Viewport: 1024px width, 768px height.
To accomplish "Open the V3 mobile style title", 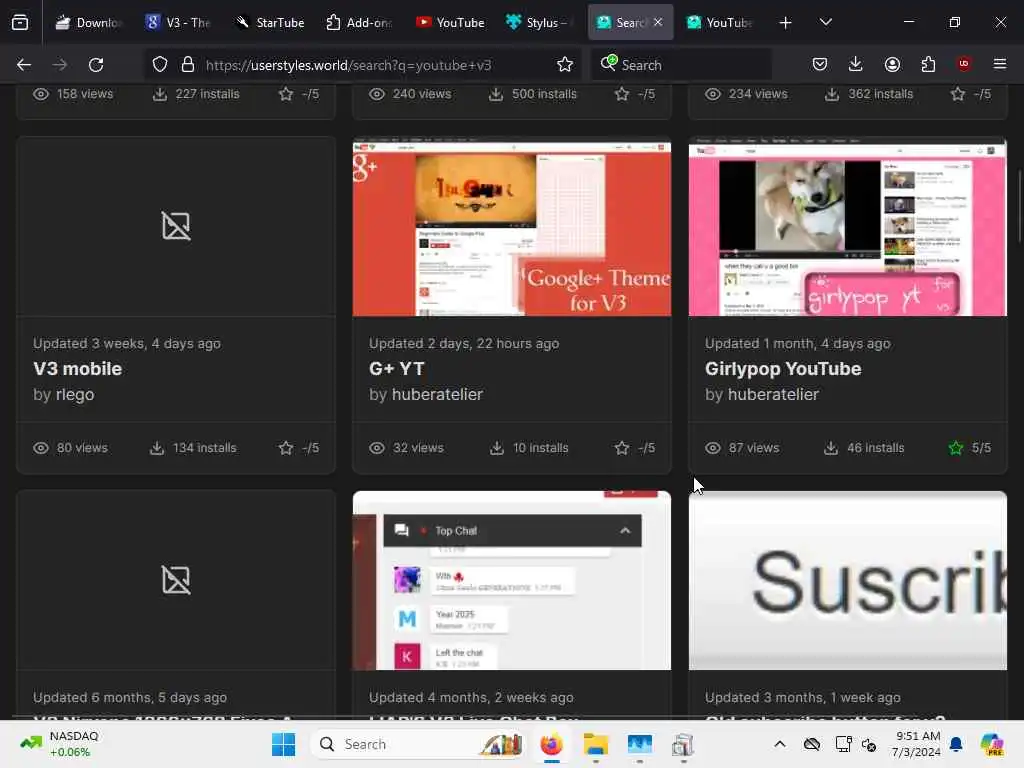I will point(78,369).
